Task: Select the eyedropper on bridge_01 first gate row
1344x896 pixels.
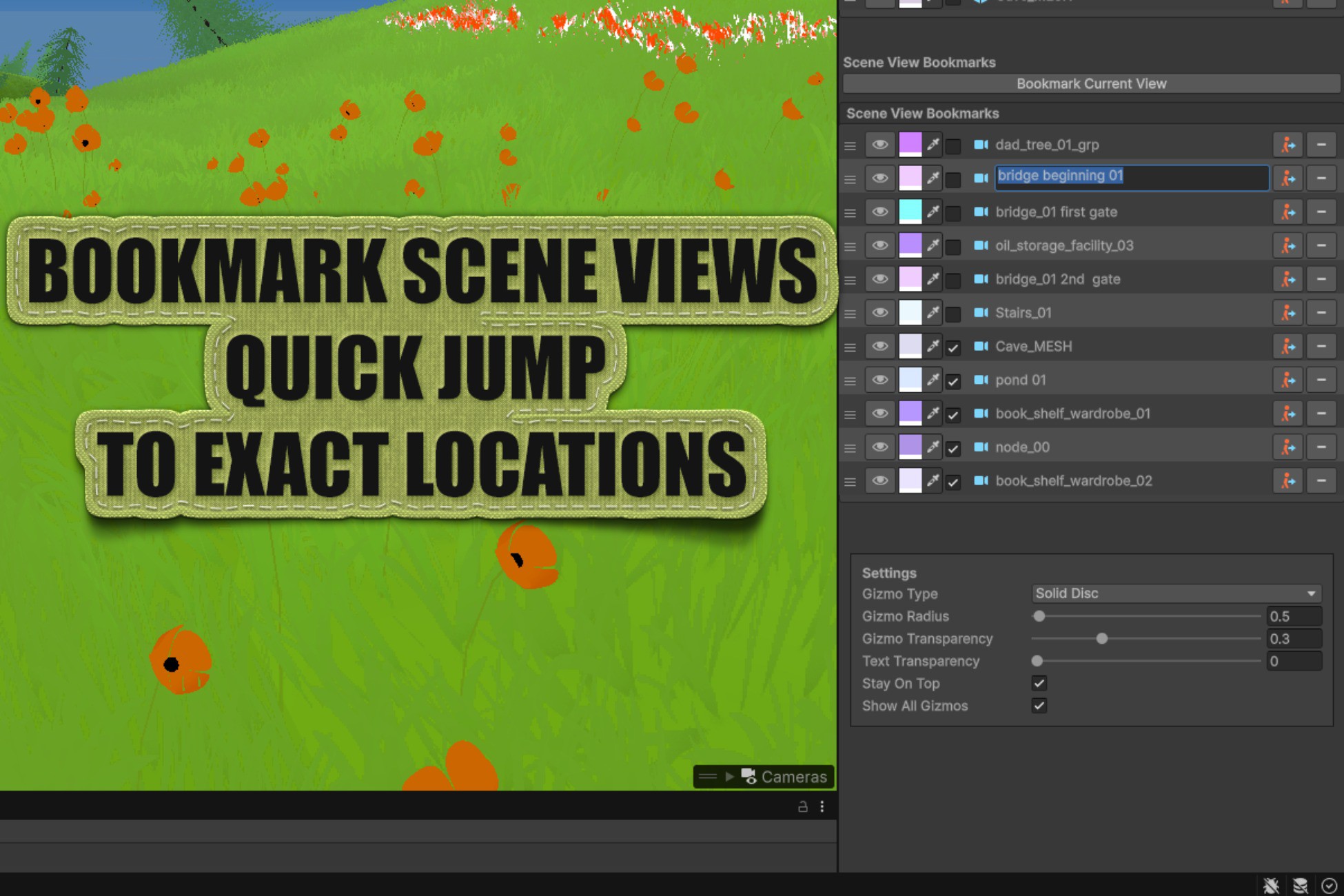Action: click(x=935, y=212)
